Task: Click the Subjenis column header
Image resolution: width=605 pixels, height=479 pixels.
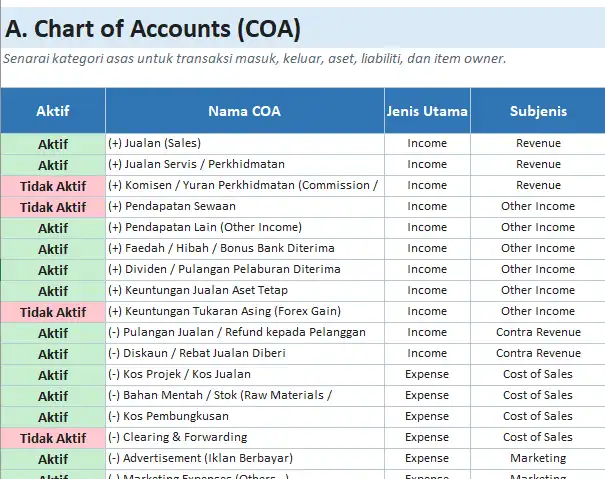Action: click(x=538, y=111)
